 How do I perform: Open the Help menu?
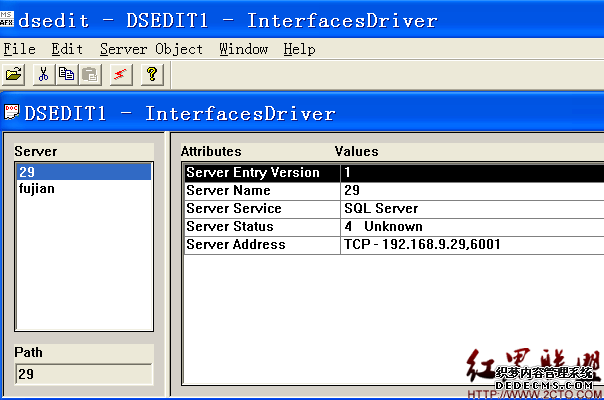tap(299, 49)
